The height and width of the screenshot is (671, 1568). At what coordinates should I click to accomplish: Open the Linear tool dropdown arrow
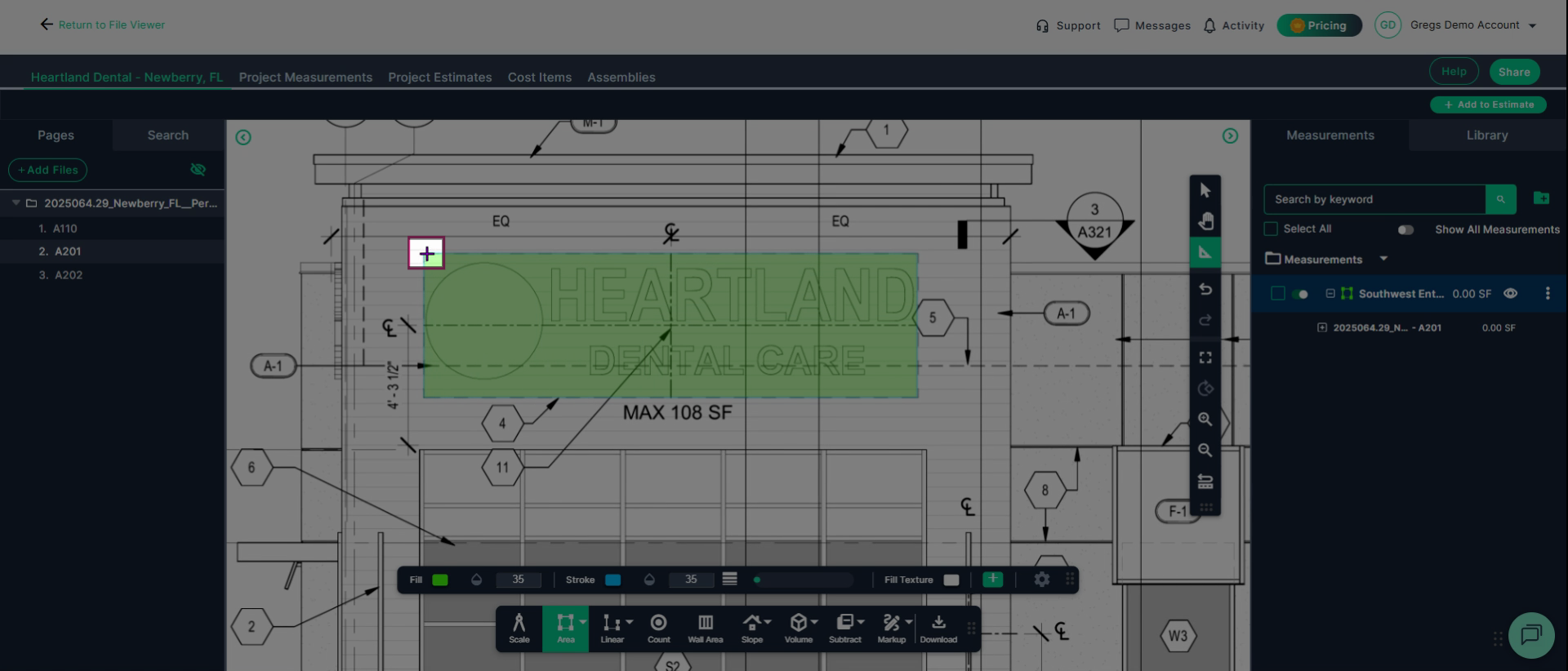[x=630, y=622]
